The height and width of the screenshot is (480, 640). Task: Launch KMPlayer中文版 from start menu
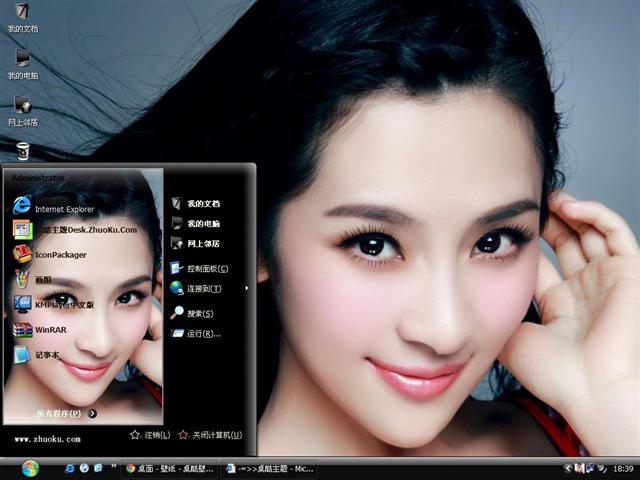coord(54,304)
